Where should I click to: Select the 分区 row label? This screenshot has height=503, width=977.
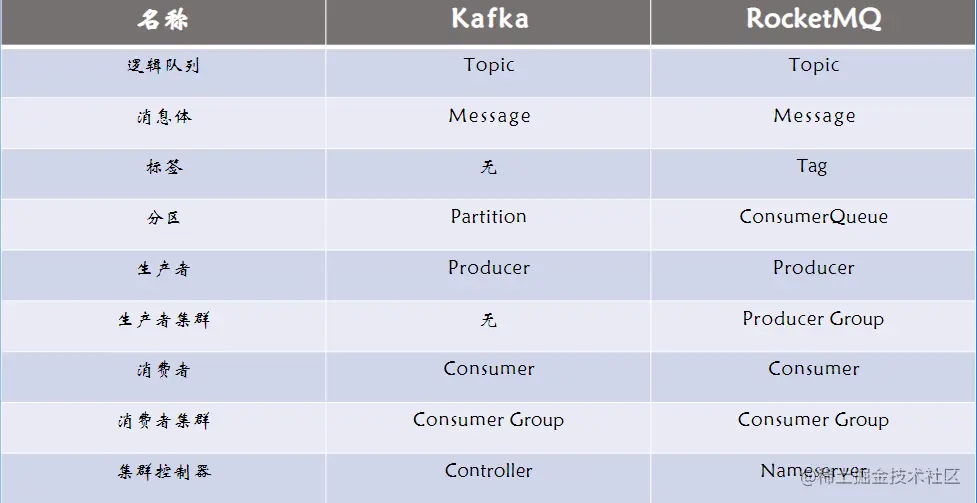pyautogui.click(x=164, y=218)
